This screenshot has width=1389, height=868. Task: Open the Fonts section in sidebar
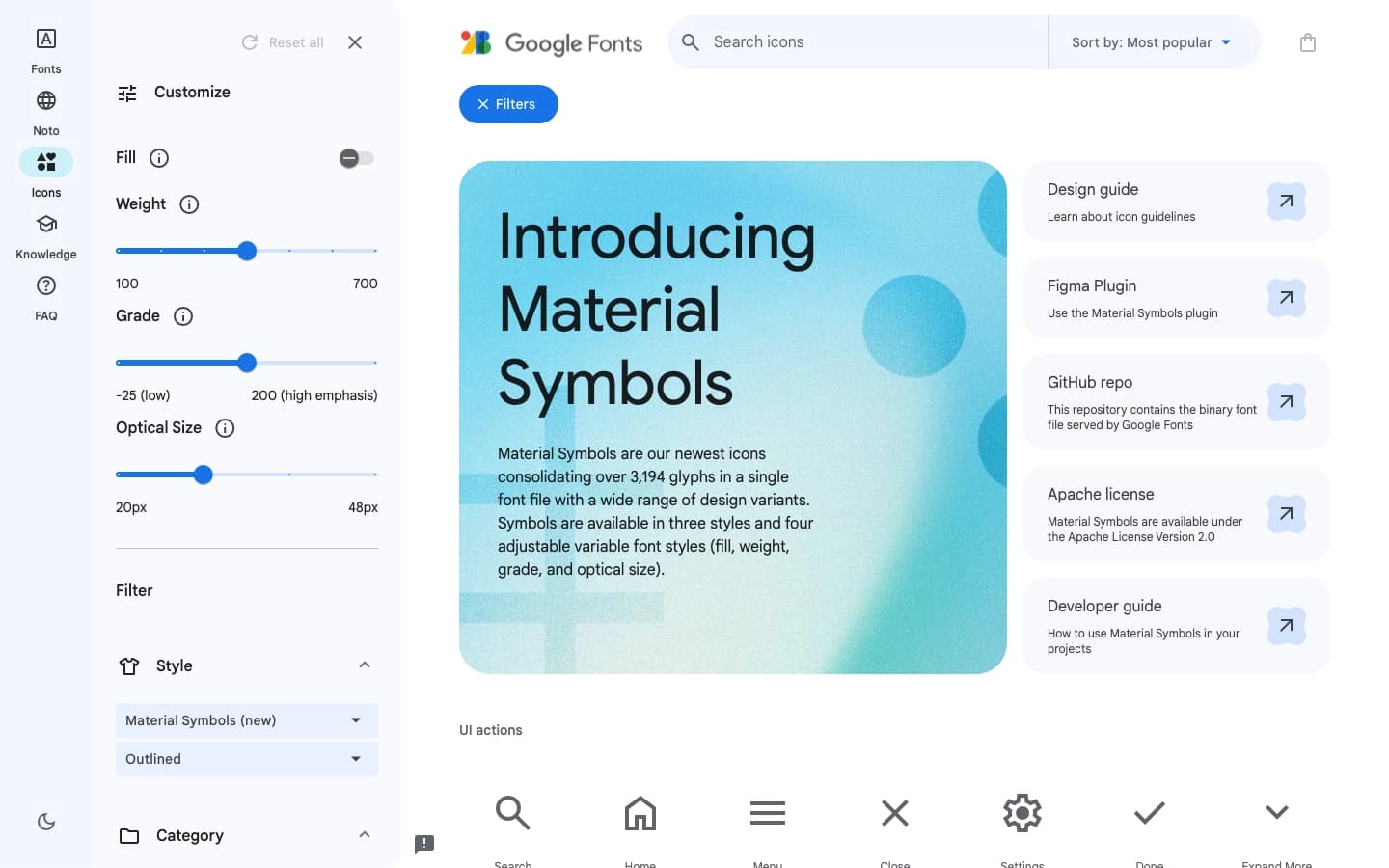(45, 51)
